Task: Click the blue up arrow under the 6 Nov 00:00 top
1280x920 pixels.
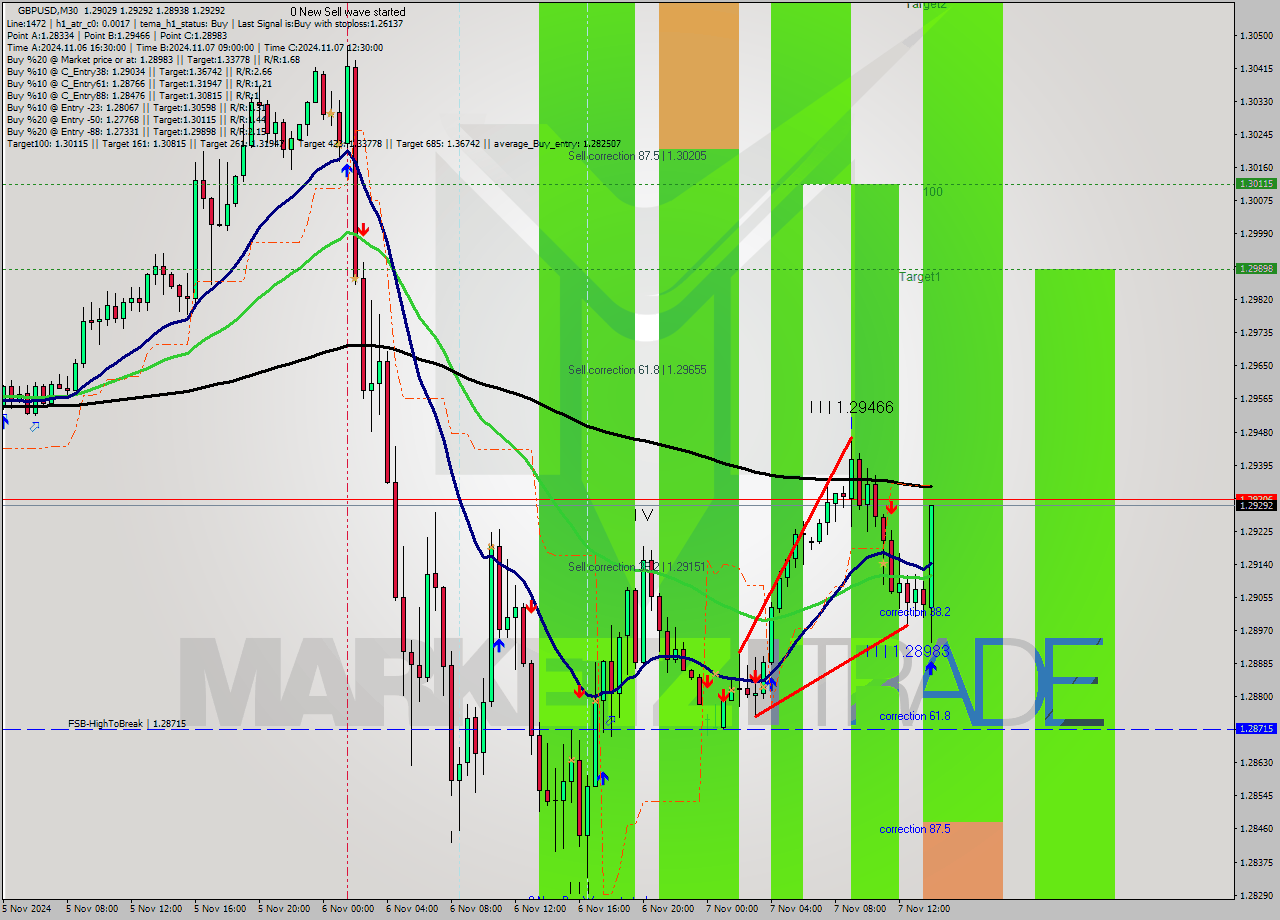Action: (346, 170)
